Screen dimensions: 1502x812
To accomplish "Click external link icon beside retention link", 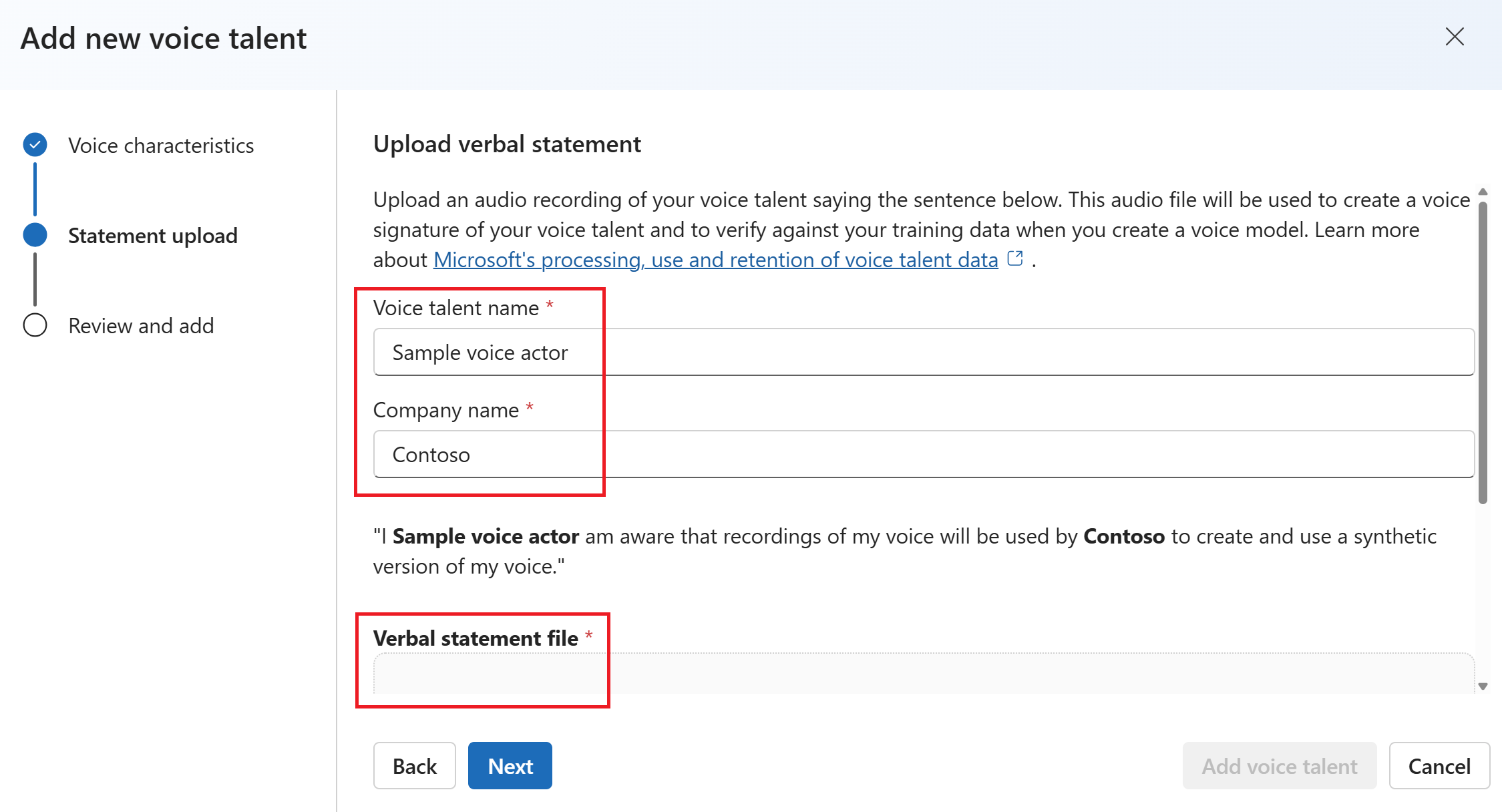I will click(x=1015, y=258).
